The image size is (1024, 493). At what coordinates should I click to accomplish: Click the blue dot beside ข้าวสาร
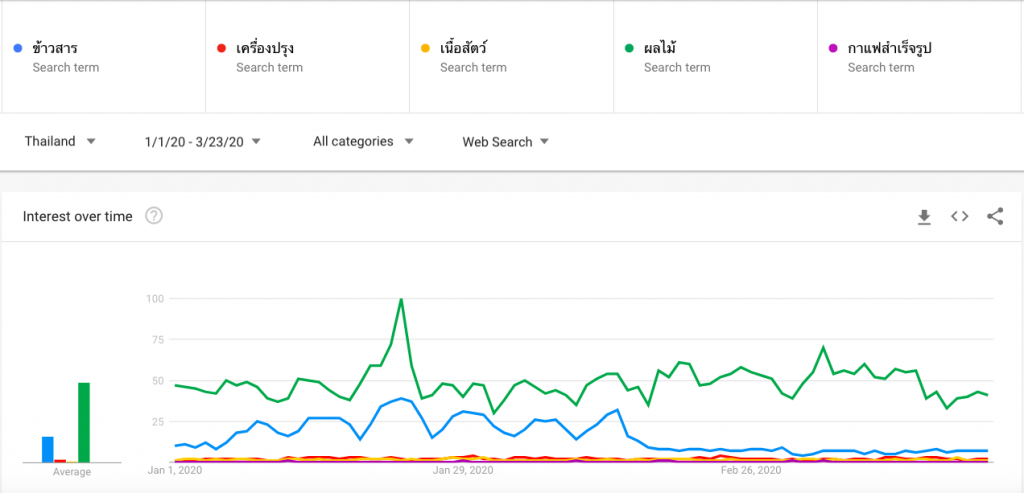click(x=18, y=48)
